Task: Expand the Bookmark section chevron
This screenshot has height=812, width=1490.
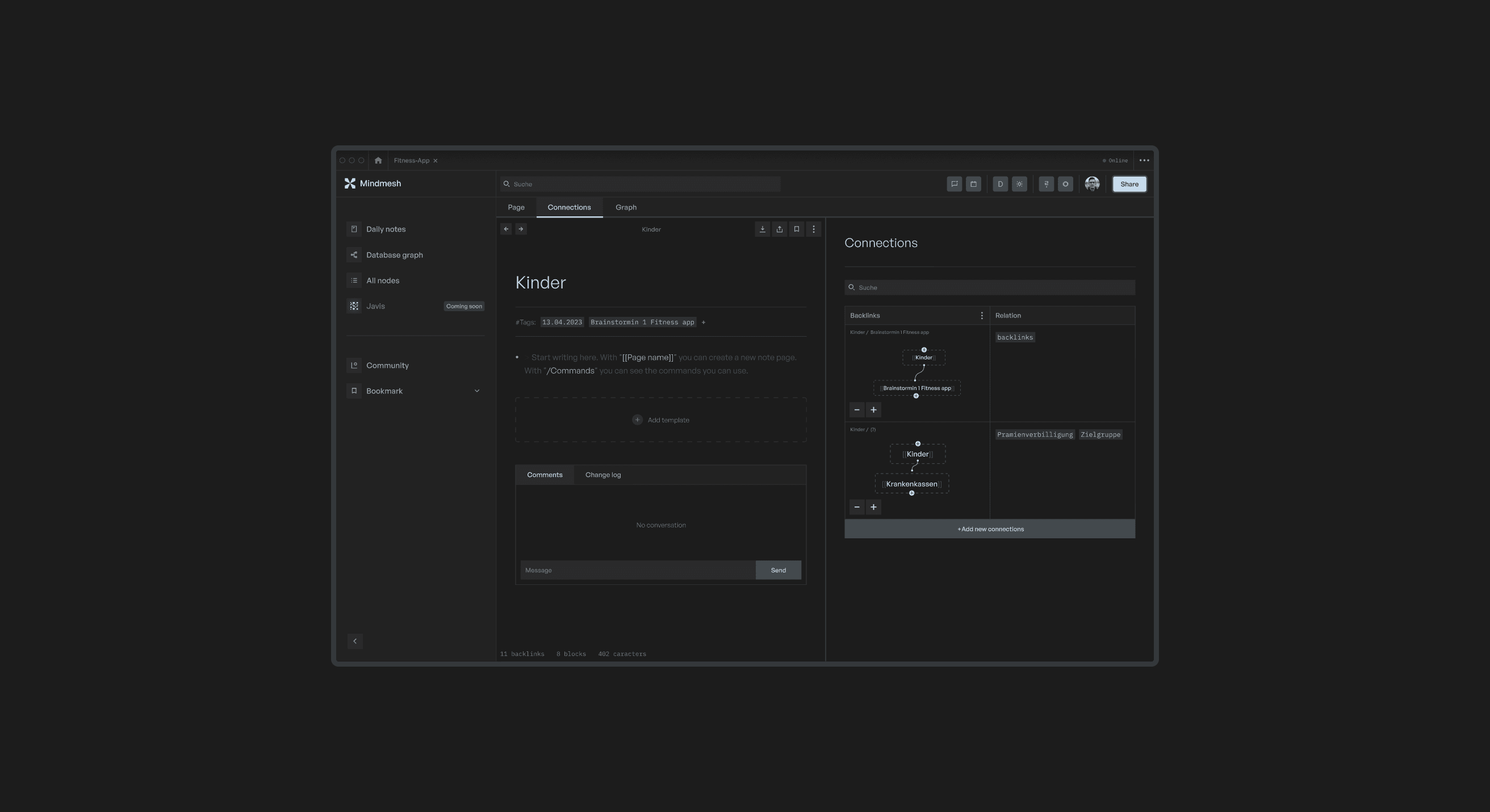Action: point(476,391)
